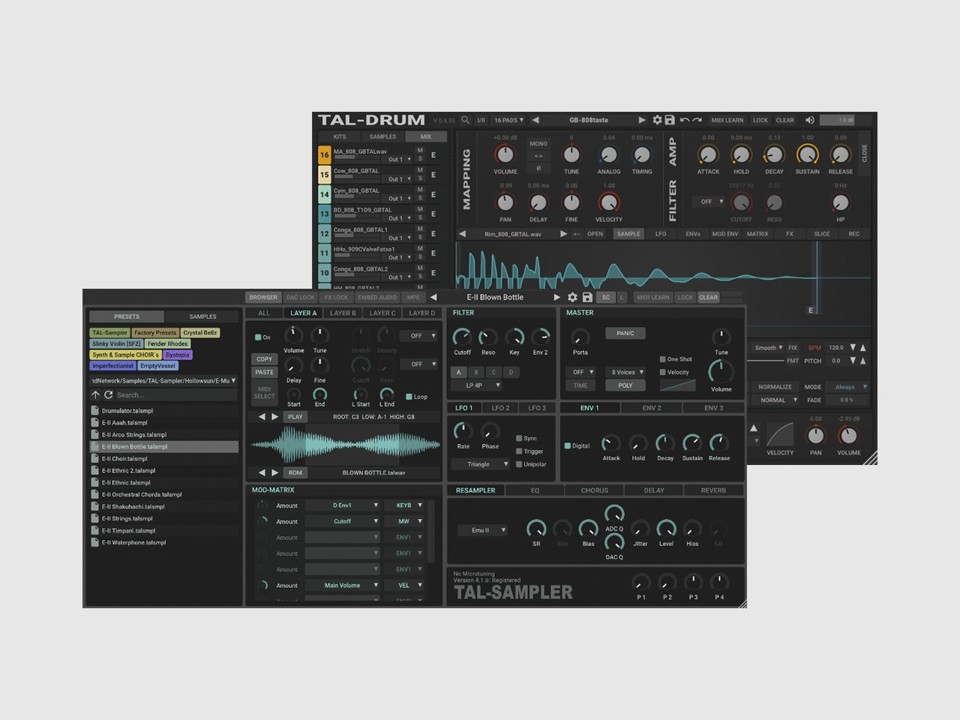Open the preset folder path dropdown
Viewport: 960px width, 720px height.
(x=163, y=380)
